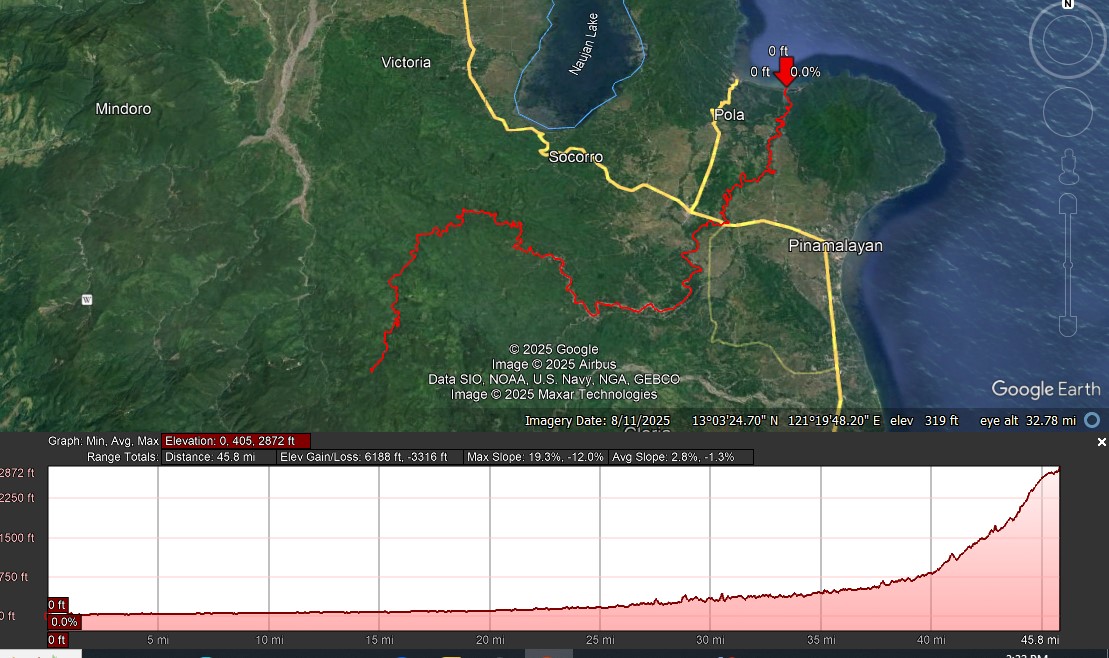Click the Naujan Lake label
This screenshot has height=658, width=1109.
coord(584,44)
